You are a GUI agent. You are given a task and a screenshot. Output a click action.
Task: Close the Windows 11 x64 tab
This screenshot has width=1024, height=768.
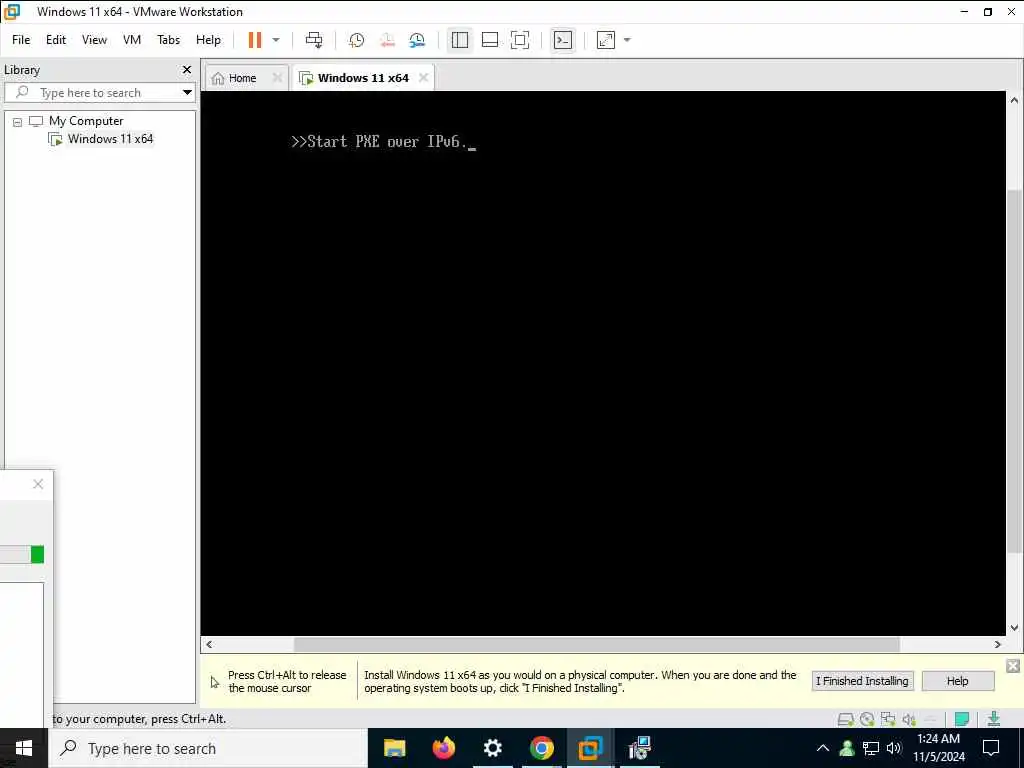[x=423, y=78]
